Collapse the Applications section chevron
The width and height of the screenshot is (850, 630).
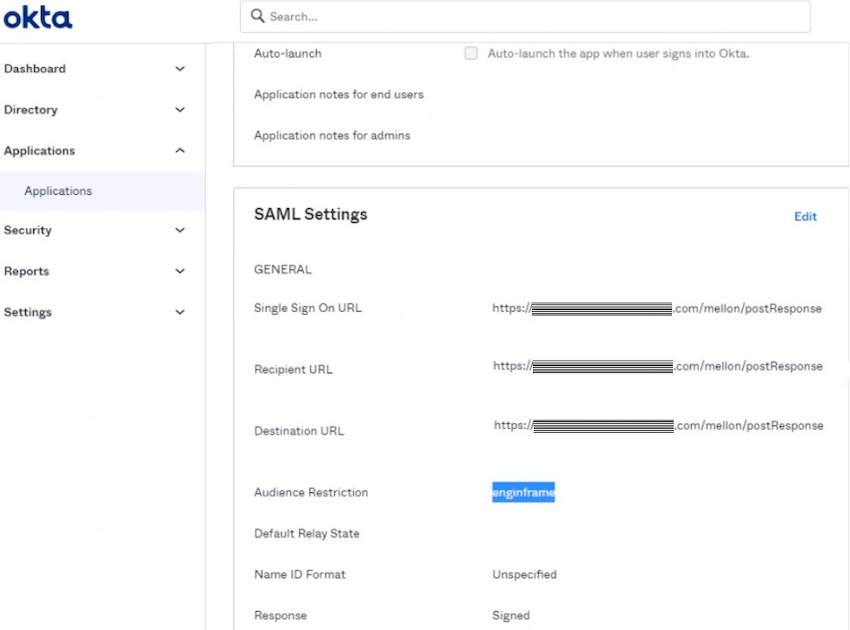(x=180, y=150)
